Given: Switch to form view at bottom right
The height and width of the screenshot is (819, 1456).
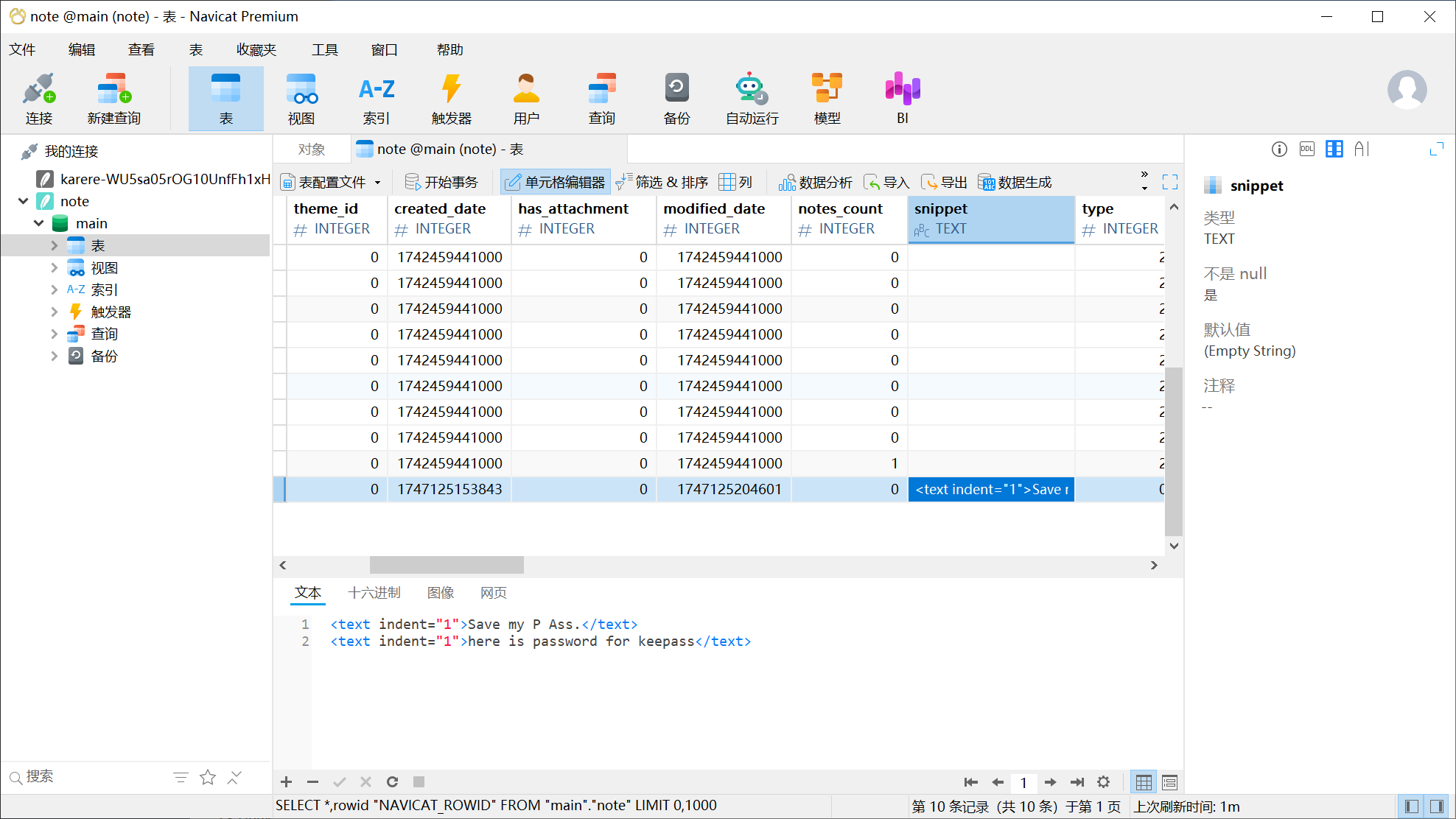Looking at the screenshot, I should 1169,782.
